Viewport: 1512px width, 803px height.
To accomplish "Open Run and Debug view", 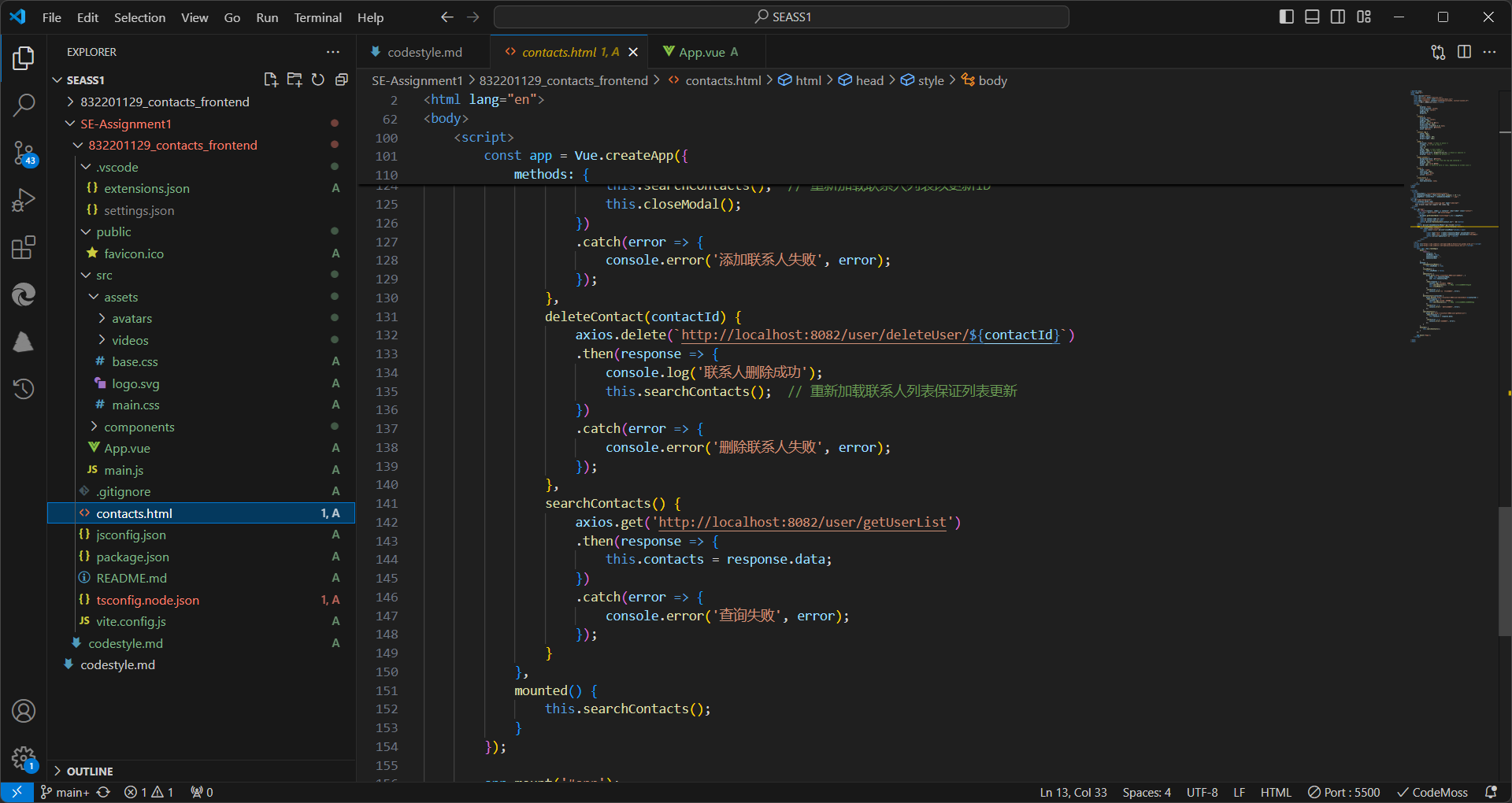I will (24, 200).
